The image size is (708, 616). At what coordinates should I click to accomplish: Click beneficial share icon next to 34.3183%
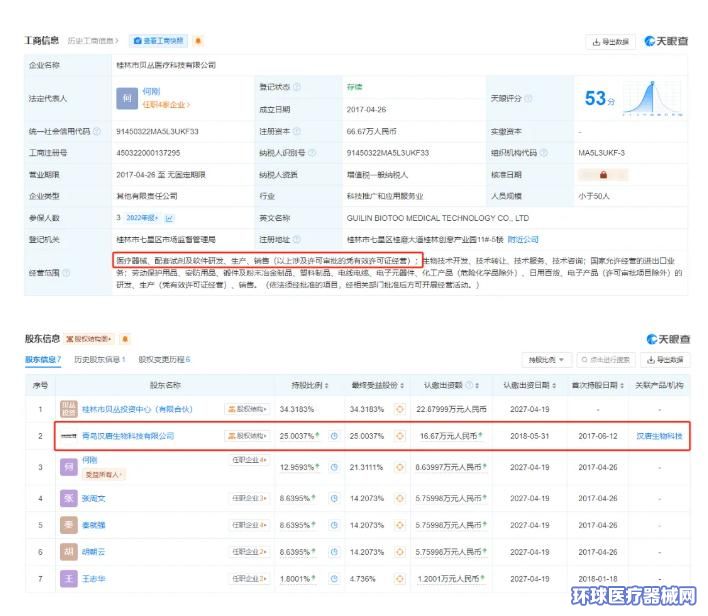coord(399,409)
